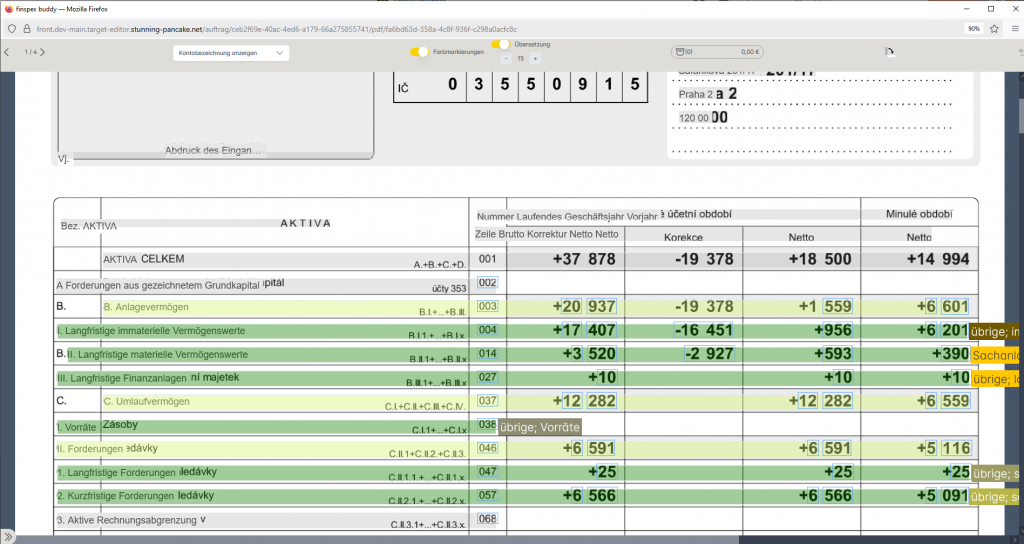
Task: Decrease translation font size with minus
Action: click(x=505, y=59)
